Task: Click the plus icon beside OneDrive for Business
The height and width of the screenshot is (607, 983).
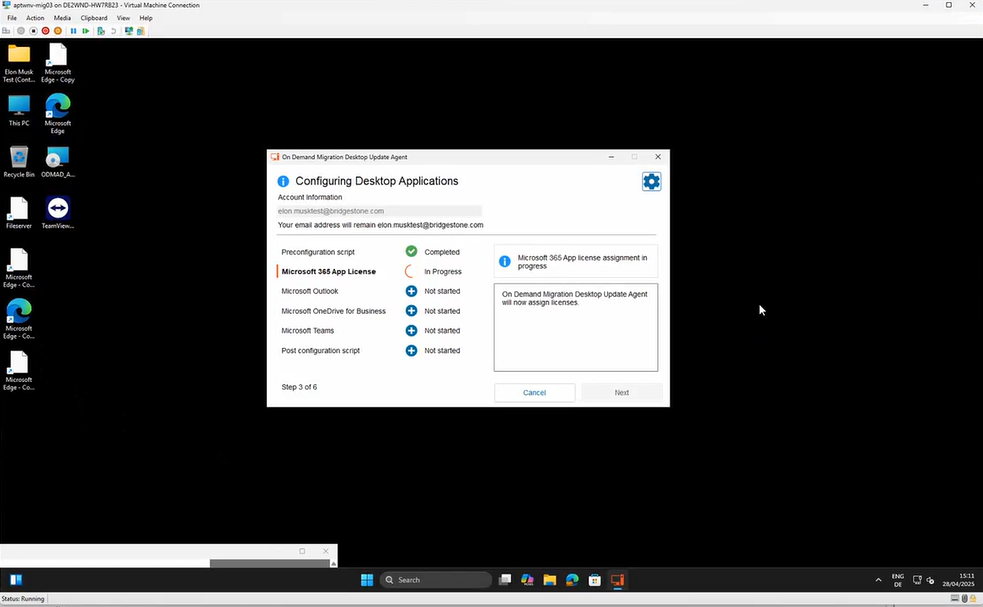Action: pos(411,311)
